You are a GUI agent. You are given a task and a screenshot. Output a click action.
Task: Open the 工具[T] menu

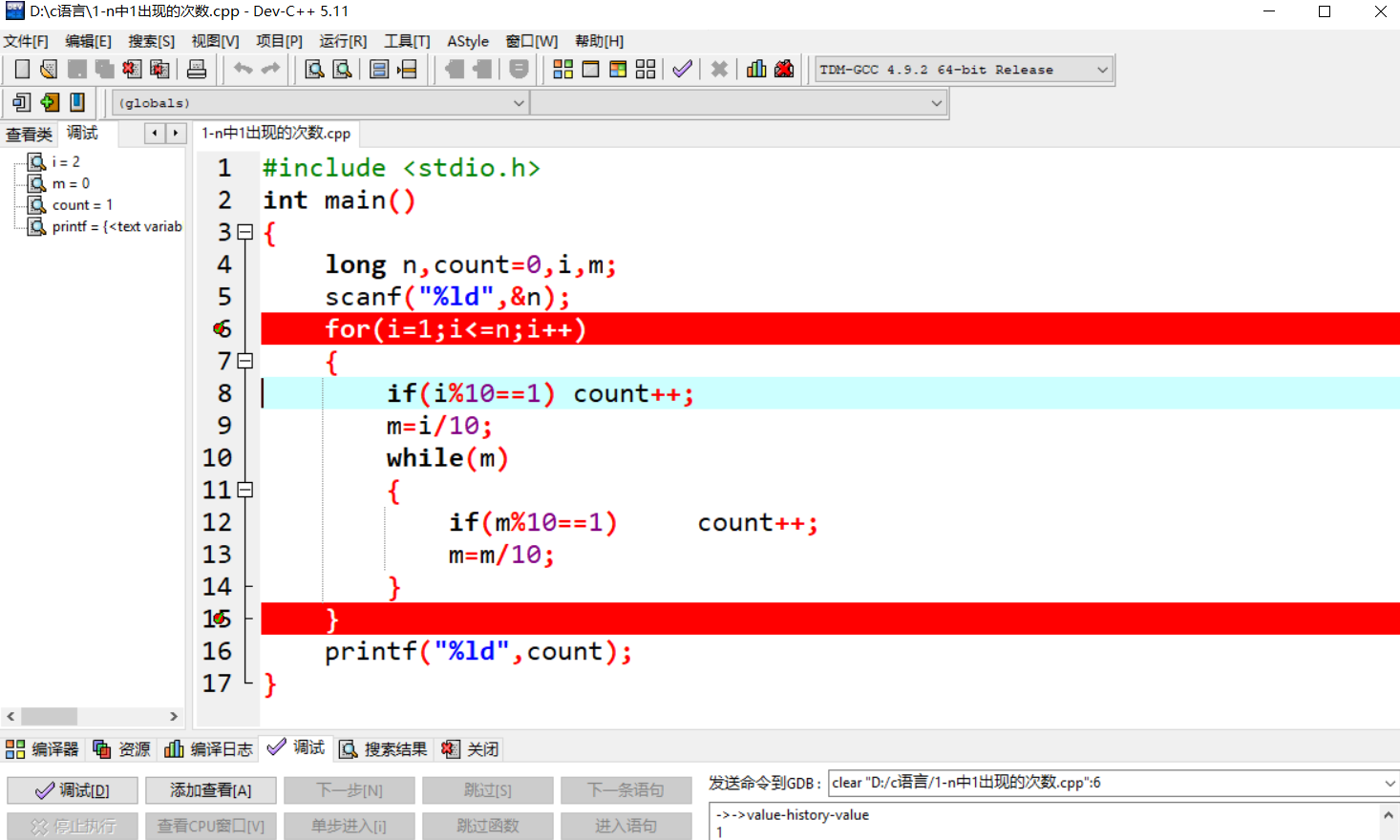tap(407, 41)
